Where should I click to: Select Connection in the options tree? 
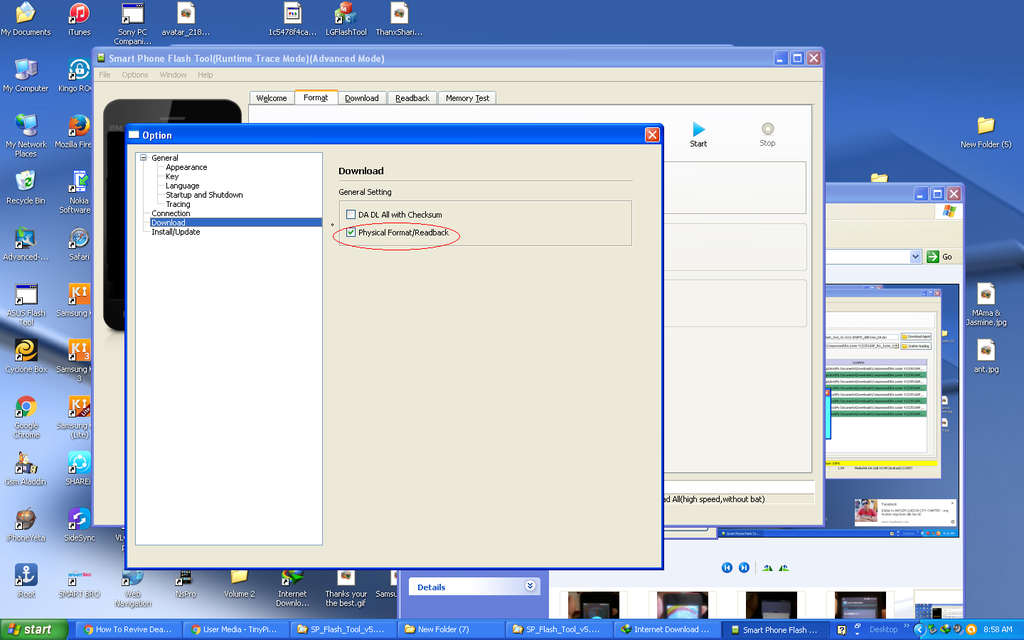pyautogui.click(x=171, y=213)
